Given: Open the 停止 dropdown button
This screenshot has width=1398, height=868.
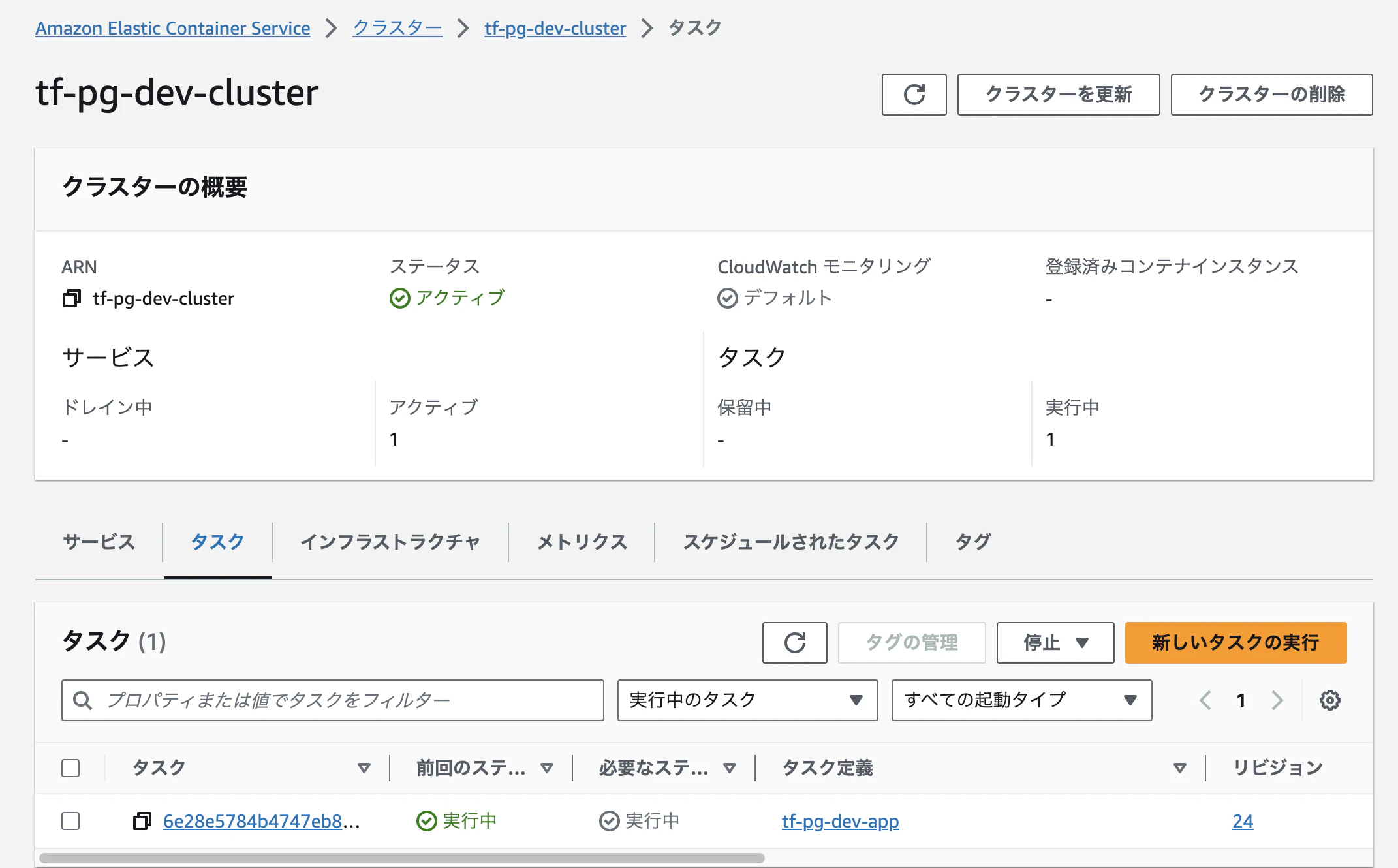Looking at the screenshot, I should point(1055,643).
